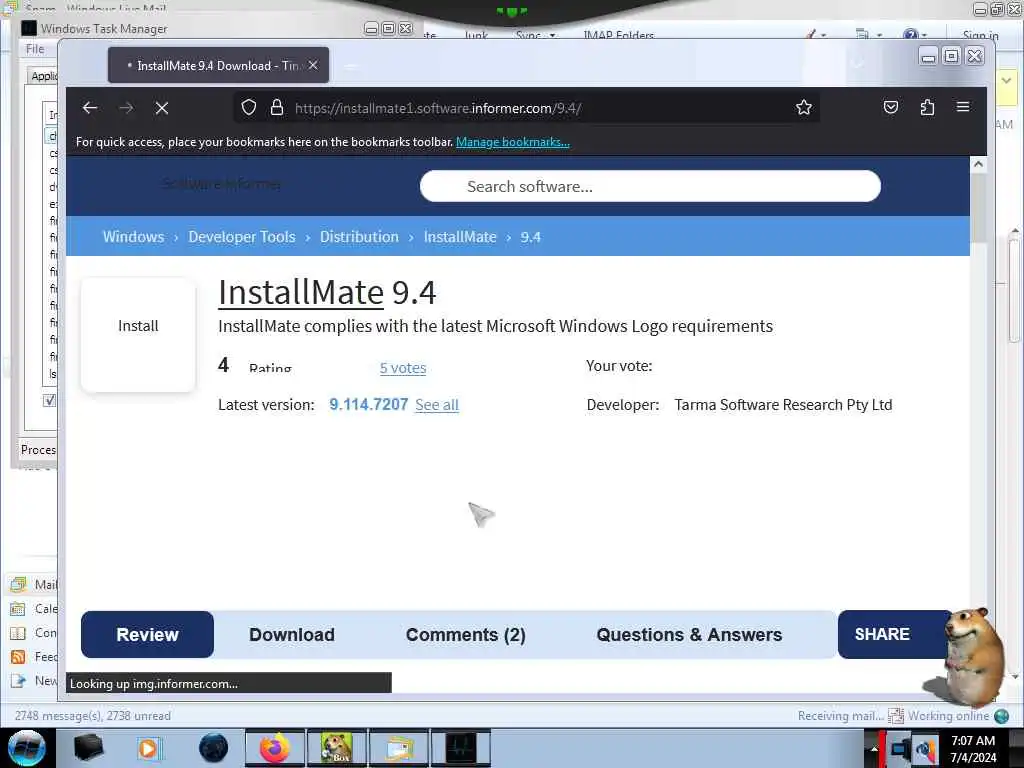Screen dimensions: 1024x768
Task: Show hidden system tray icons arrow
Action: [x=874, y=749]
